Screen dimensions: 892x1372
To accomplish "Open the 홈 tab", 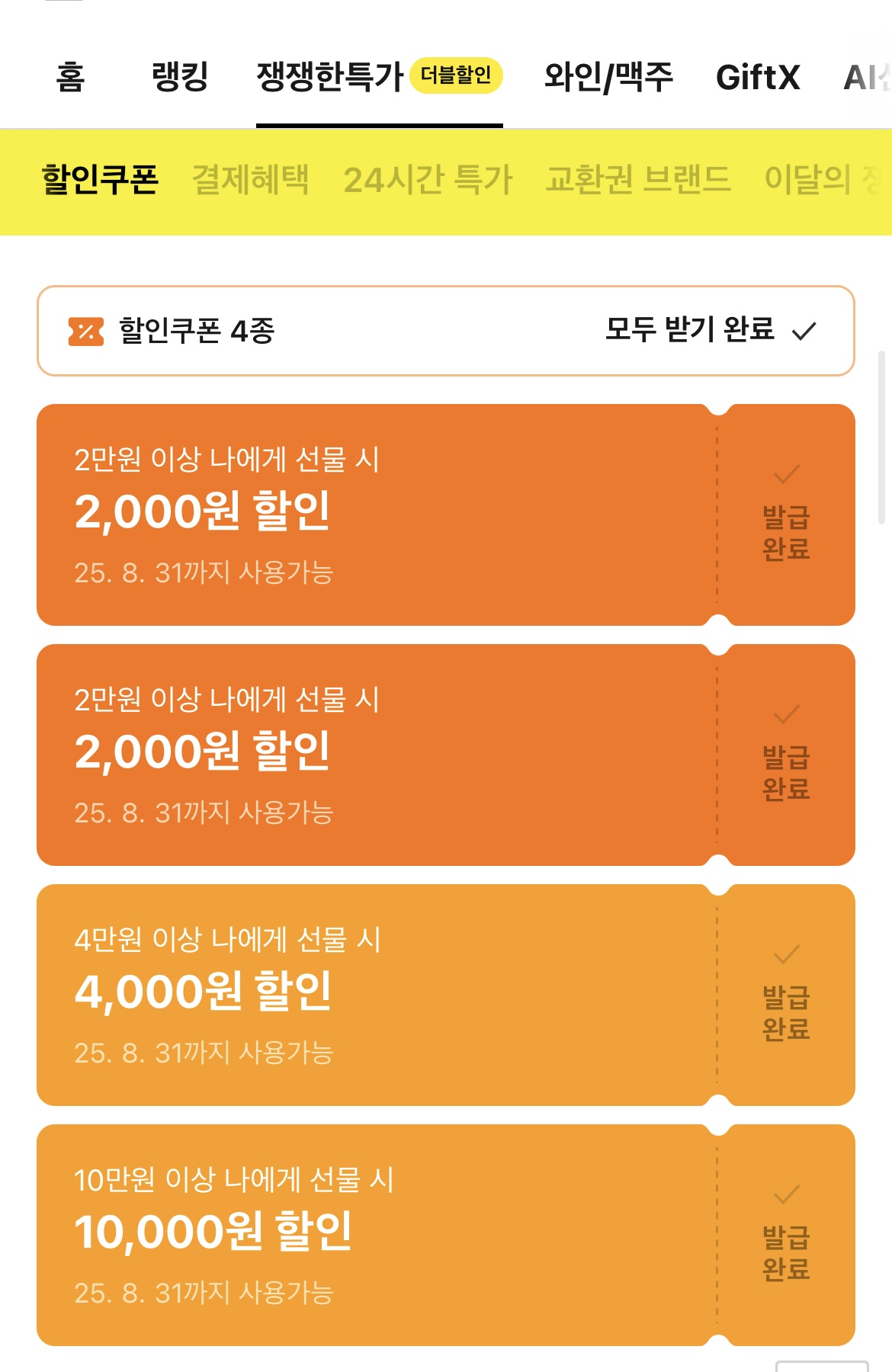I will click(x=71, y=77).
